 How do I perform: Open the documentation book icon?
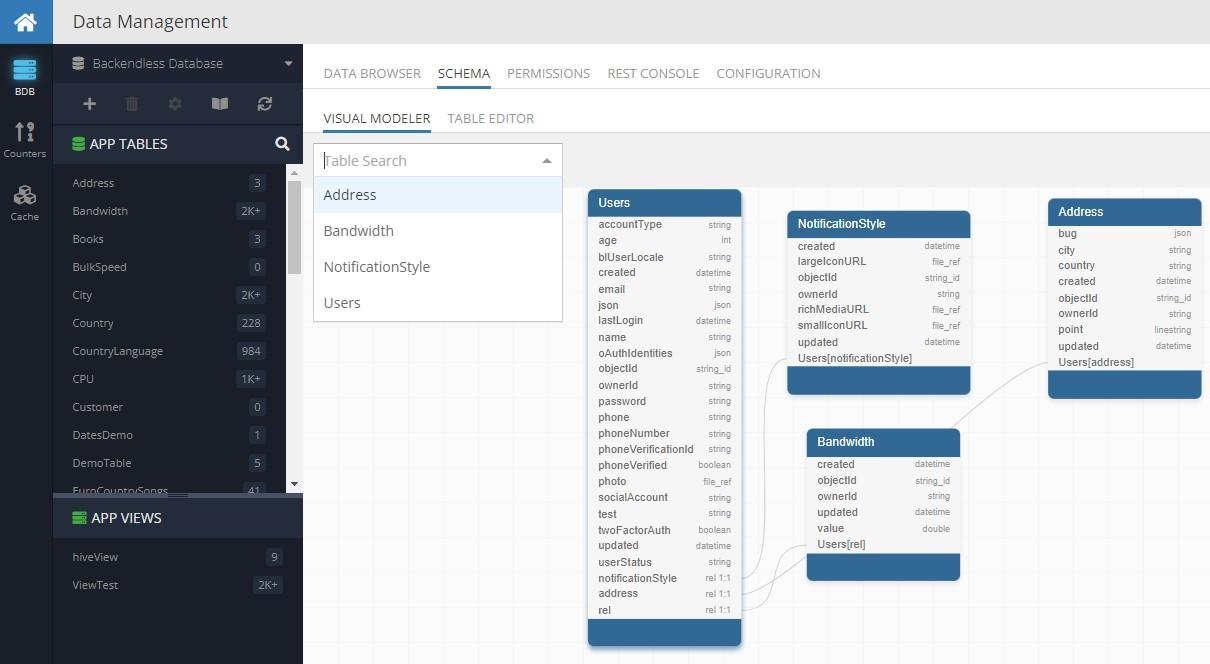pos(220,104)
